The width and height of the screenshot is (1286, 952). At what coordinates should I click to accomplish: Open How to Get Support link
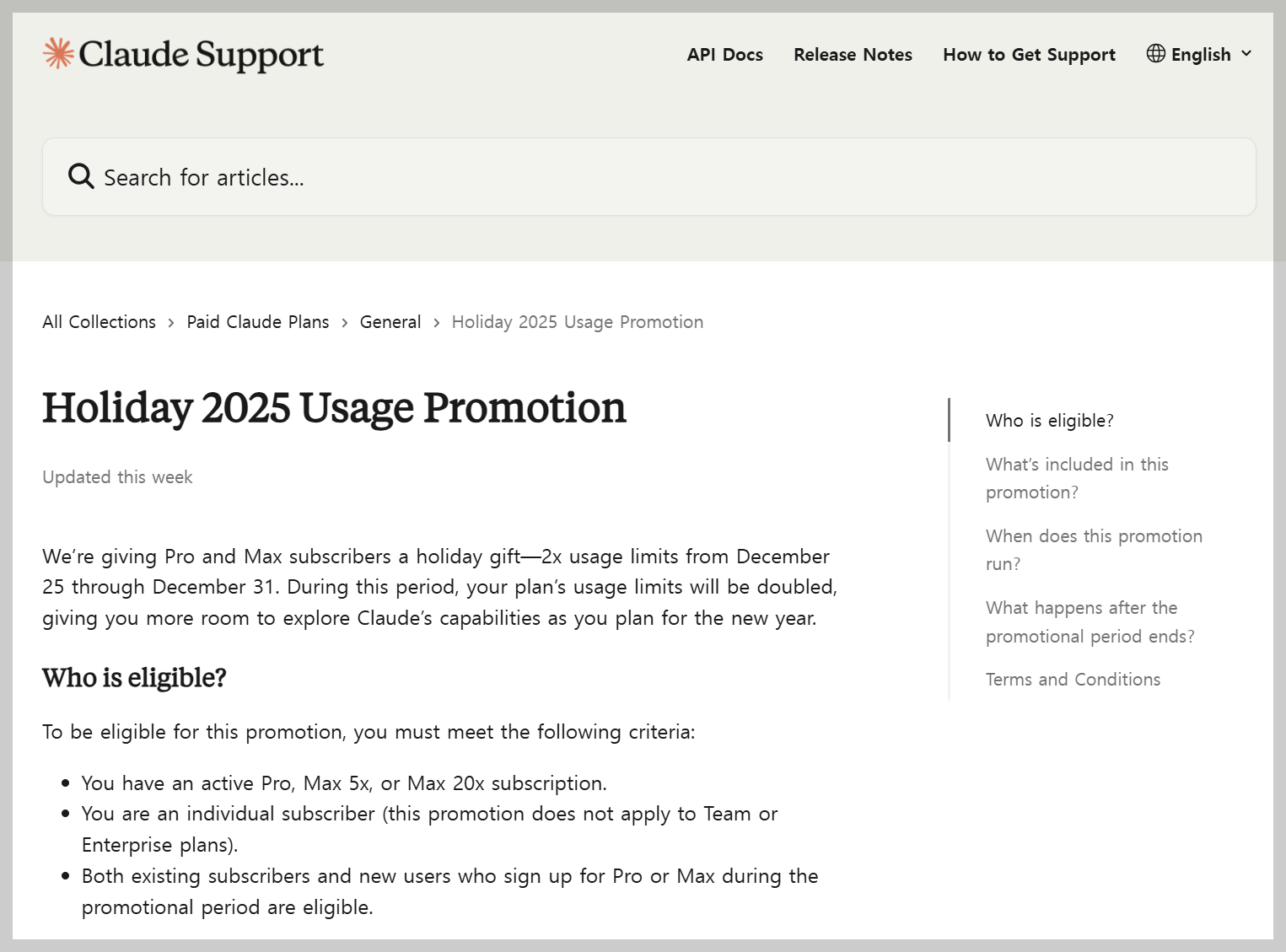[1029, 55]
